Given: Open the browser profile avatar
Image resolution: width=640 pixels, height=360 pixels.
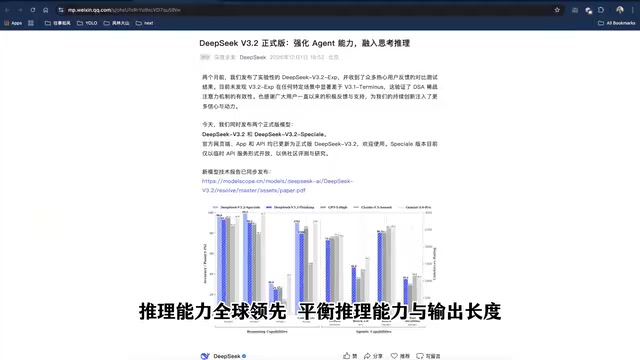Looking at the screenshot, I should click(620, 10).
